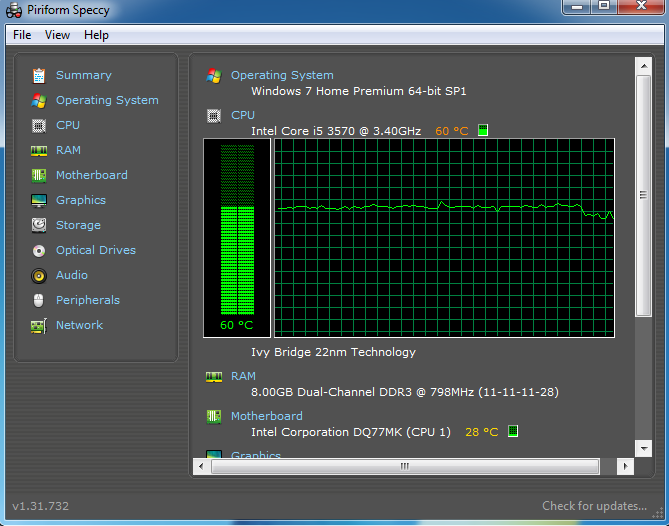Minimize the Speccy window

coord(577,6)
